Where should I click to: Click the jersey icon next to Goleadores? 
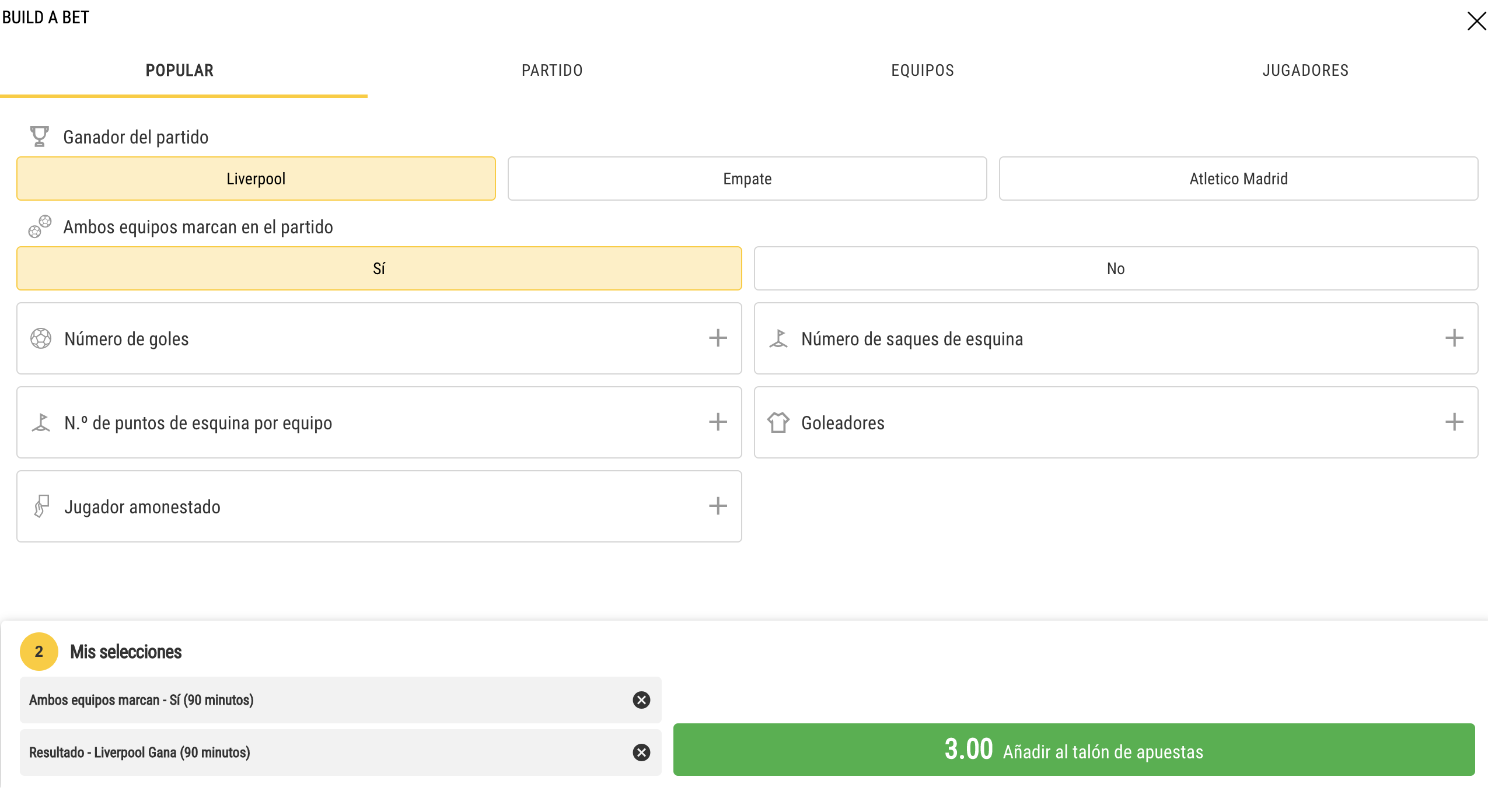[778, 422]
